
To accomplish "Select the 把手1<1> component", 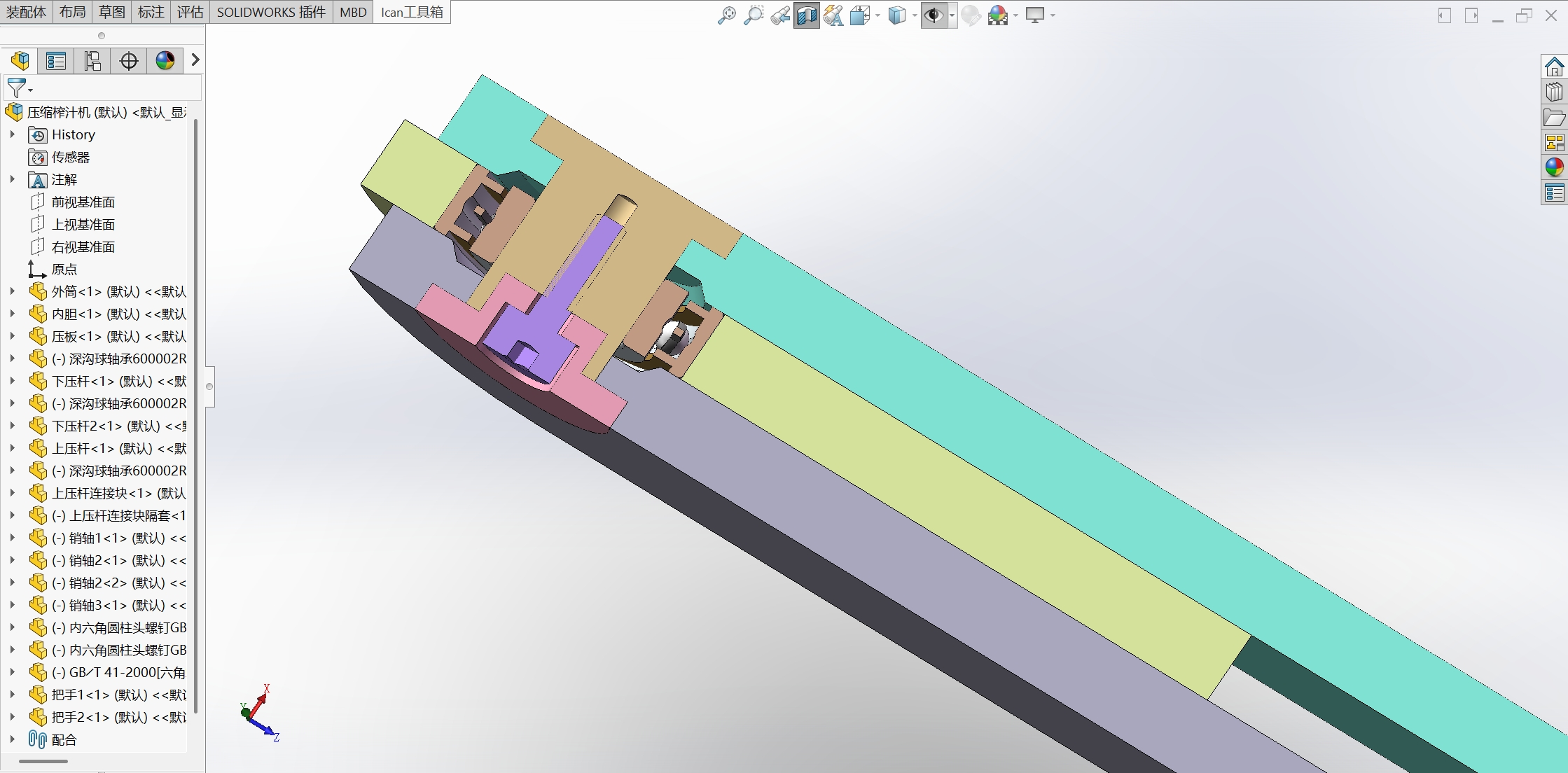I will (x=108, y=695).
